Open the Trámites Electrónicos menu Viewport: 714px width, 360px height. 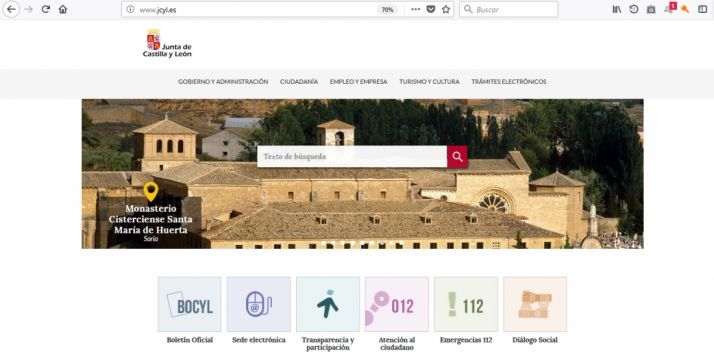[509, 81]
